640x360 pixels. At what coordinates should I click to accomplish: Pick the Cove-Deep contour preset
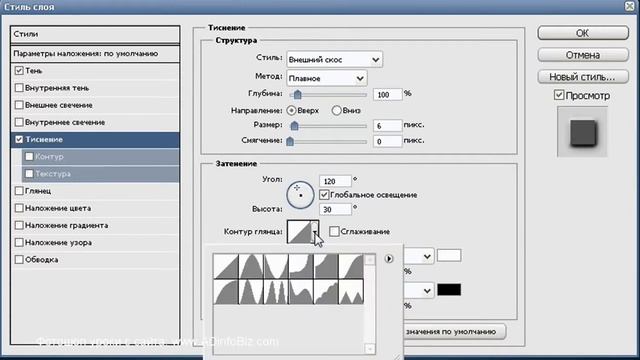click(x=301, y=266)
